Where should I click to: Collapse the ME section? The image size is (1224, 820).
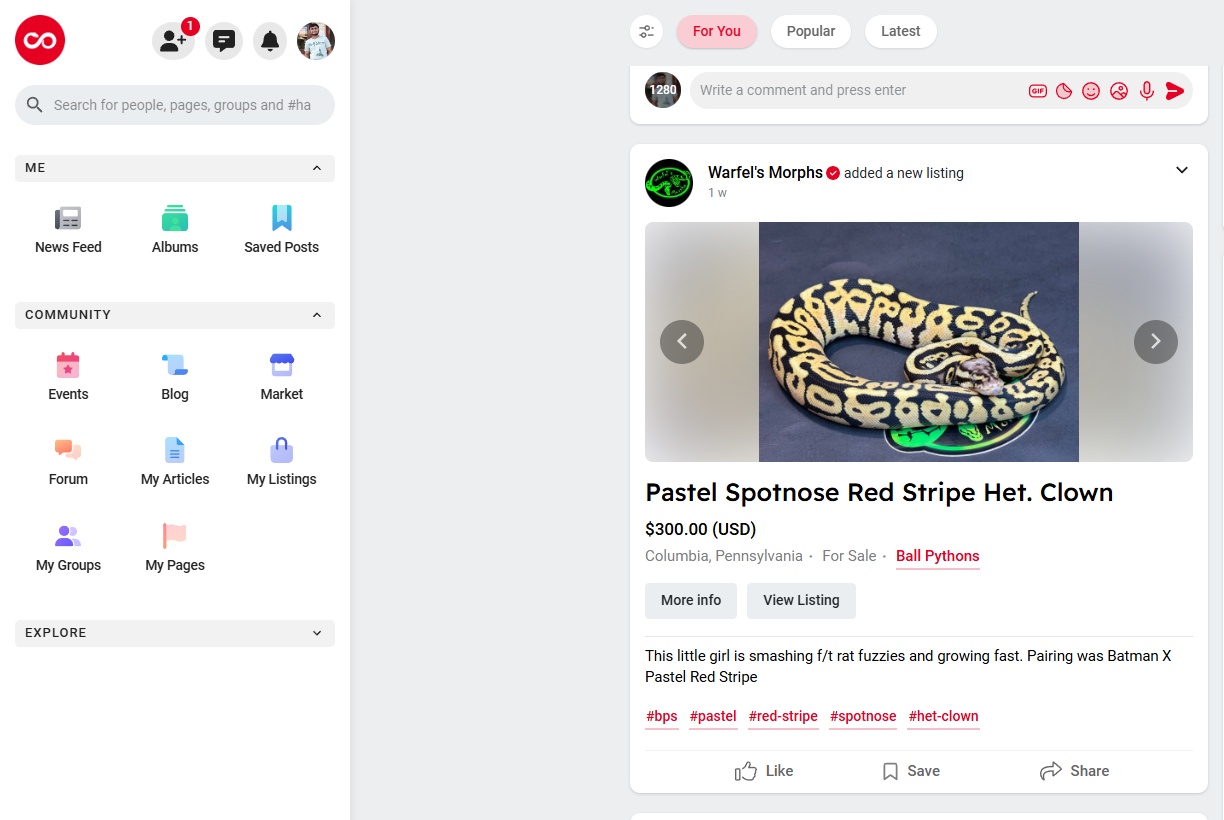pyautogui.click(x=317, y=168)
